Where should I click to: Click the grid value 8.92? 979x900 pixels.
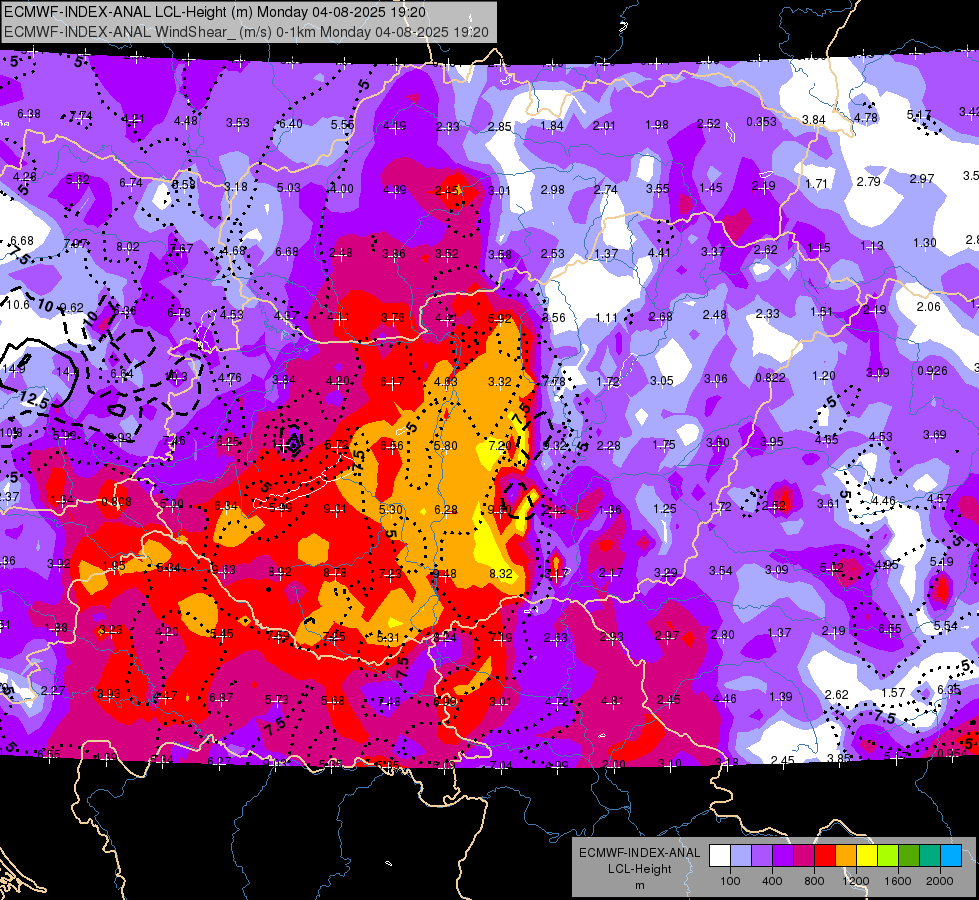click(280, 571)
